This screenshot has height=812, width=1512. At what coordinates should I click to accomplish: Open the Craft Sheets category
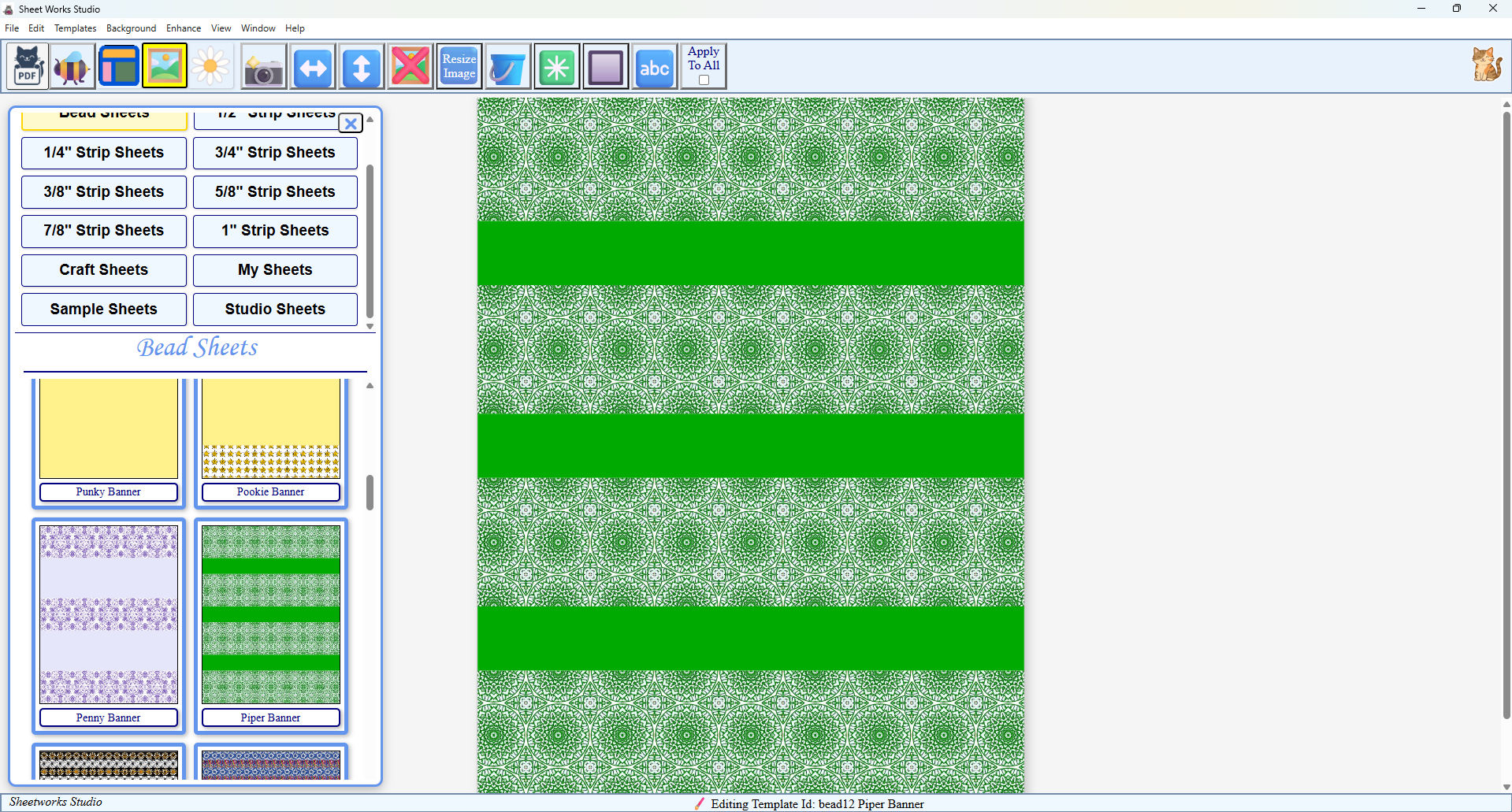point(103,270)
